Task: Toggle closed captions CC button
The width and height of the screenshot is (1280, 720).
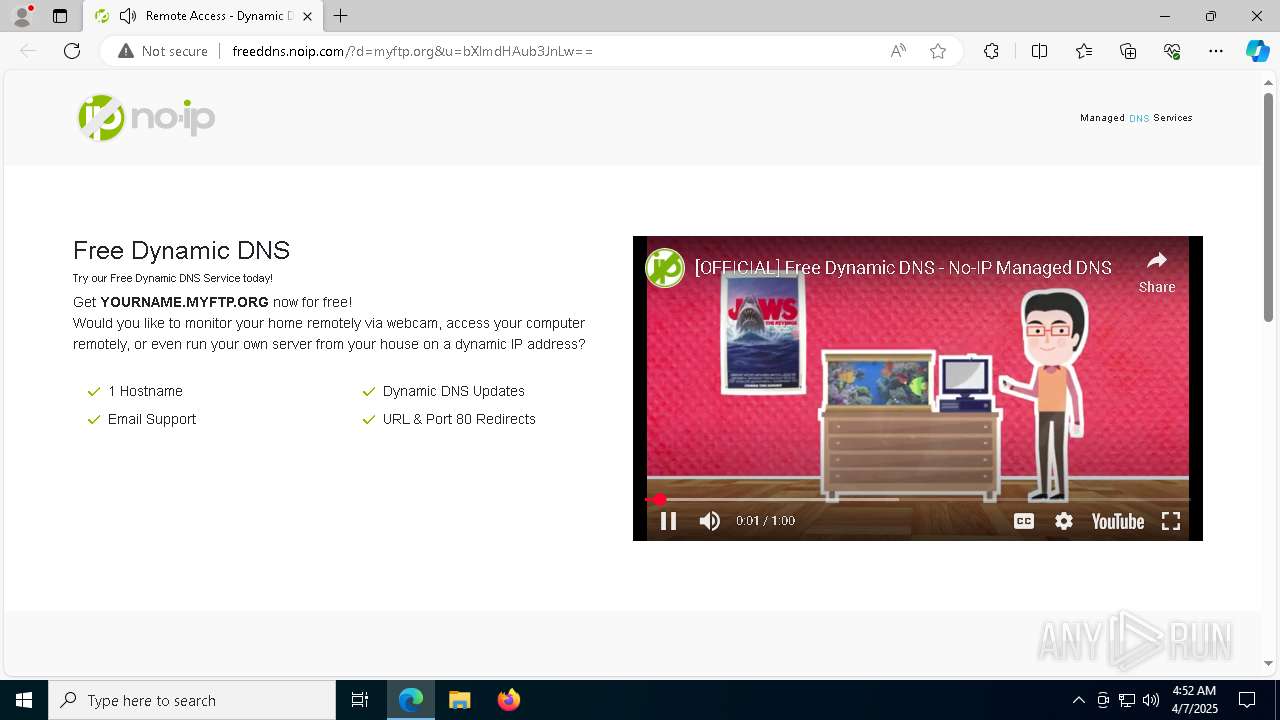Action: [x=1024, y=521]
